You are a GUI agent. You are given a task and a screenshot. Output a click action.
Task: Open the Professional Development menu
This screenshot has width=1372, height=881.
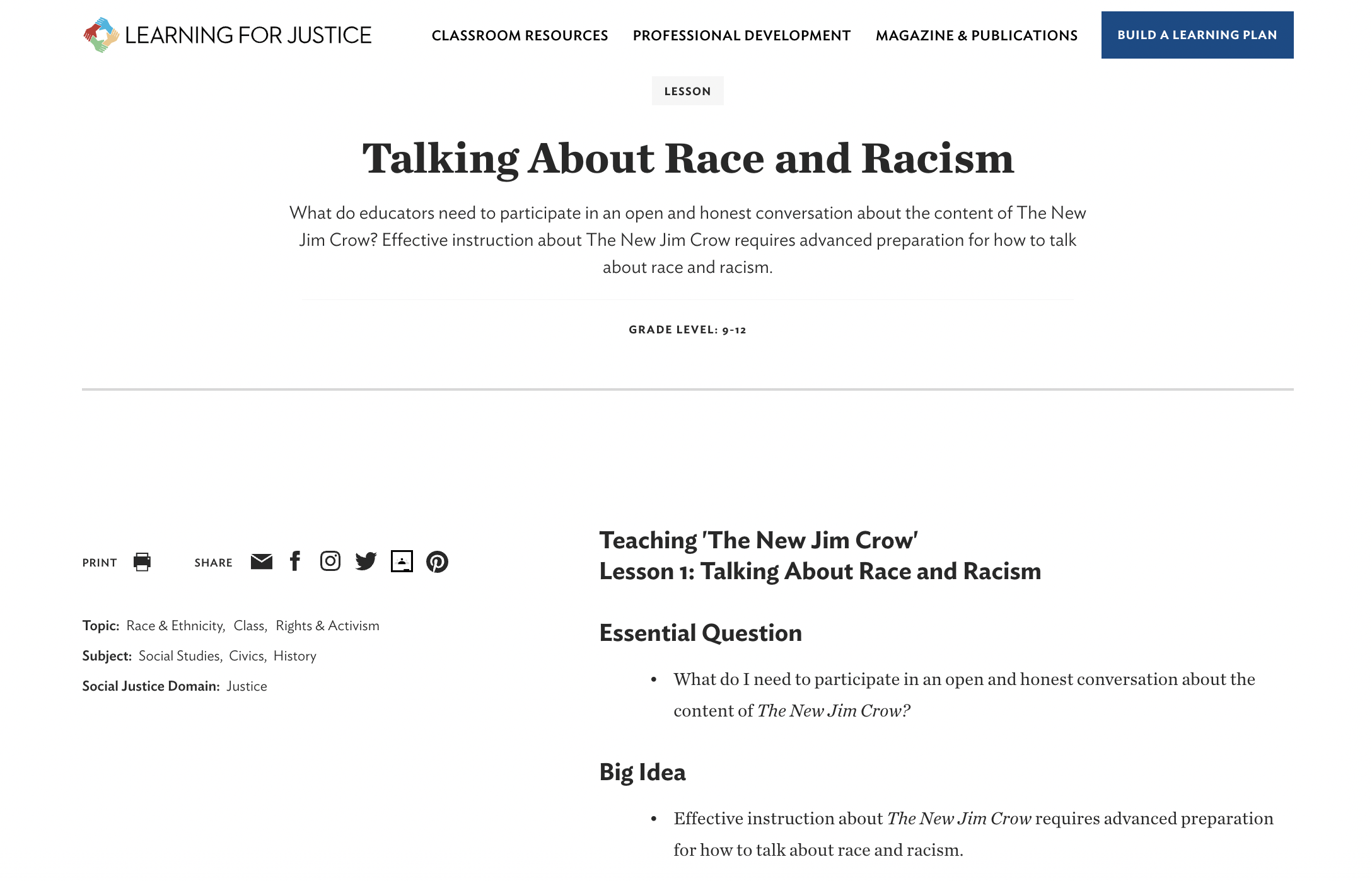[x=740, y=35]
